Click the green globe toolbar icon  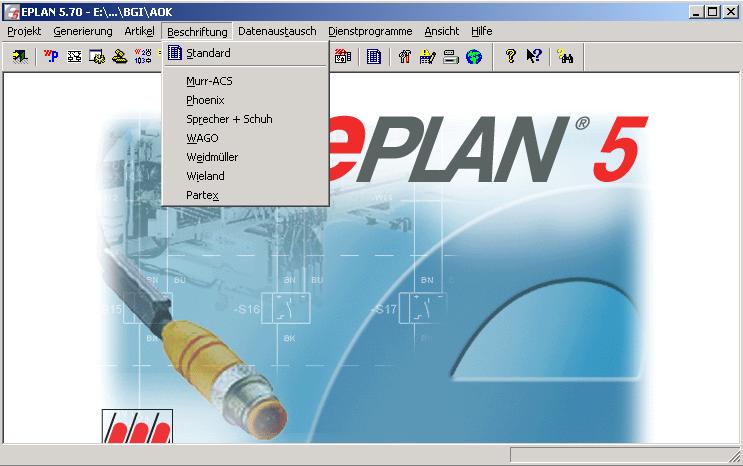coord(473,57)
